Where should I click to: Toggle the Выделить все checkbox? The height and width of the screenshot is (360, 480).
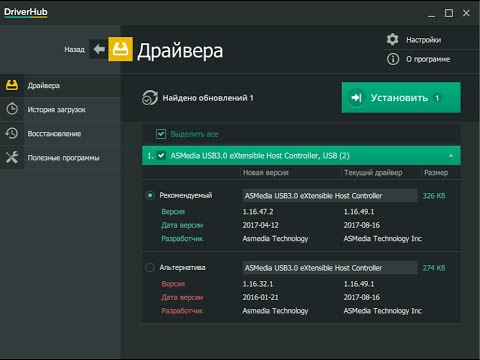(161, 134)
